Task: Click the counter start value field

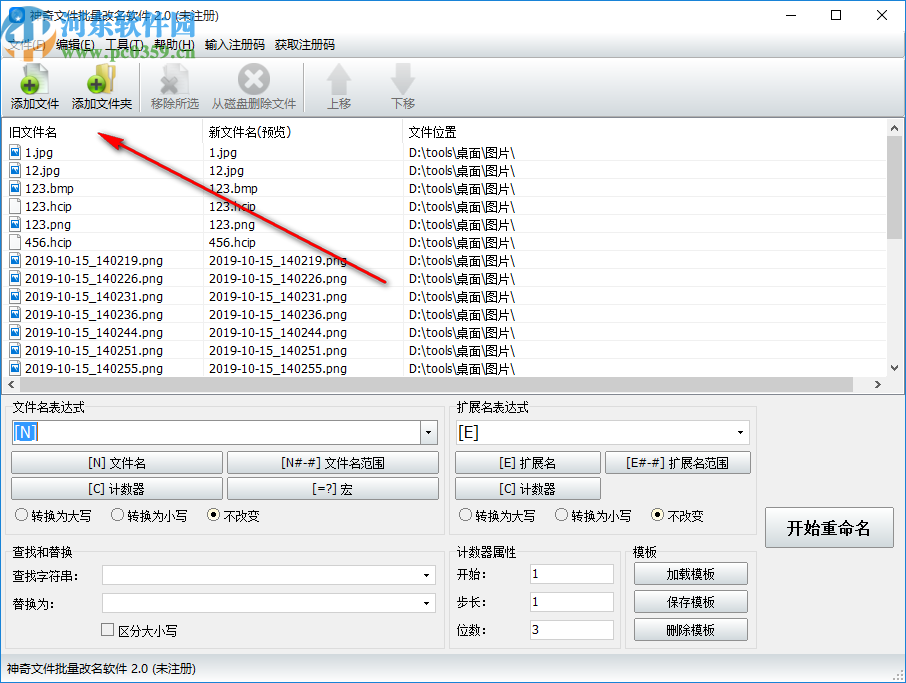Action: click(x=572, y=574)
